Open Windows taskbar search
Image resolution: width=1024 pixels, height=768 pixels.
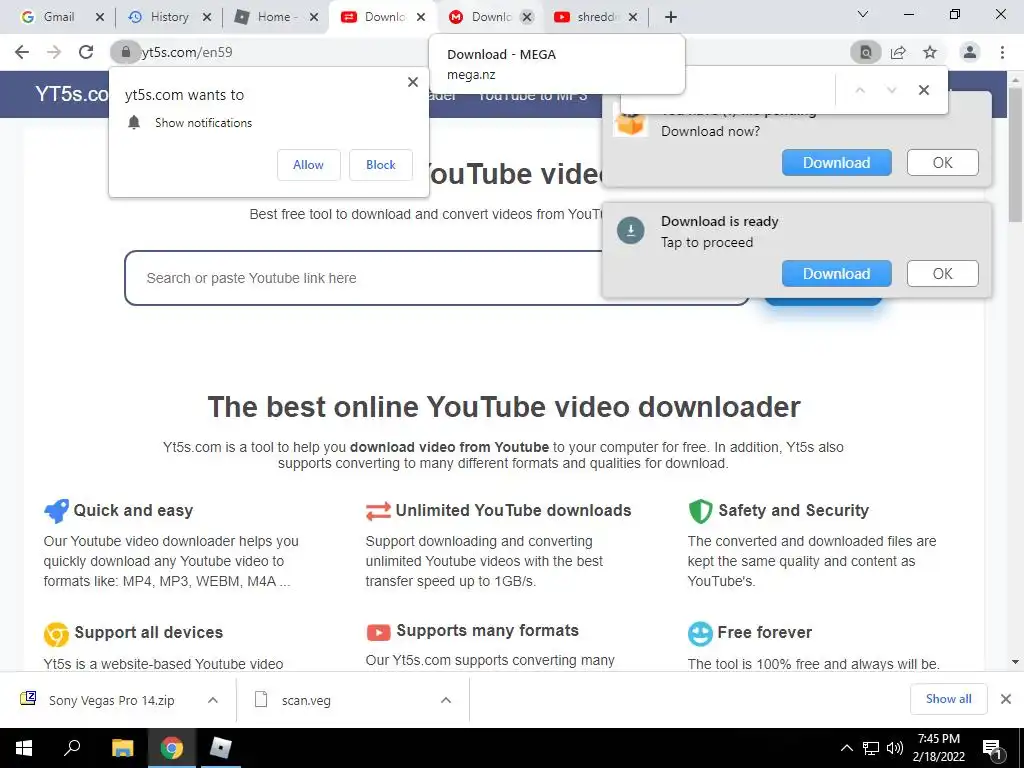pos(72,748)
